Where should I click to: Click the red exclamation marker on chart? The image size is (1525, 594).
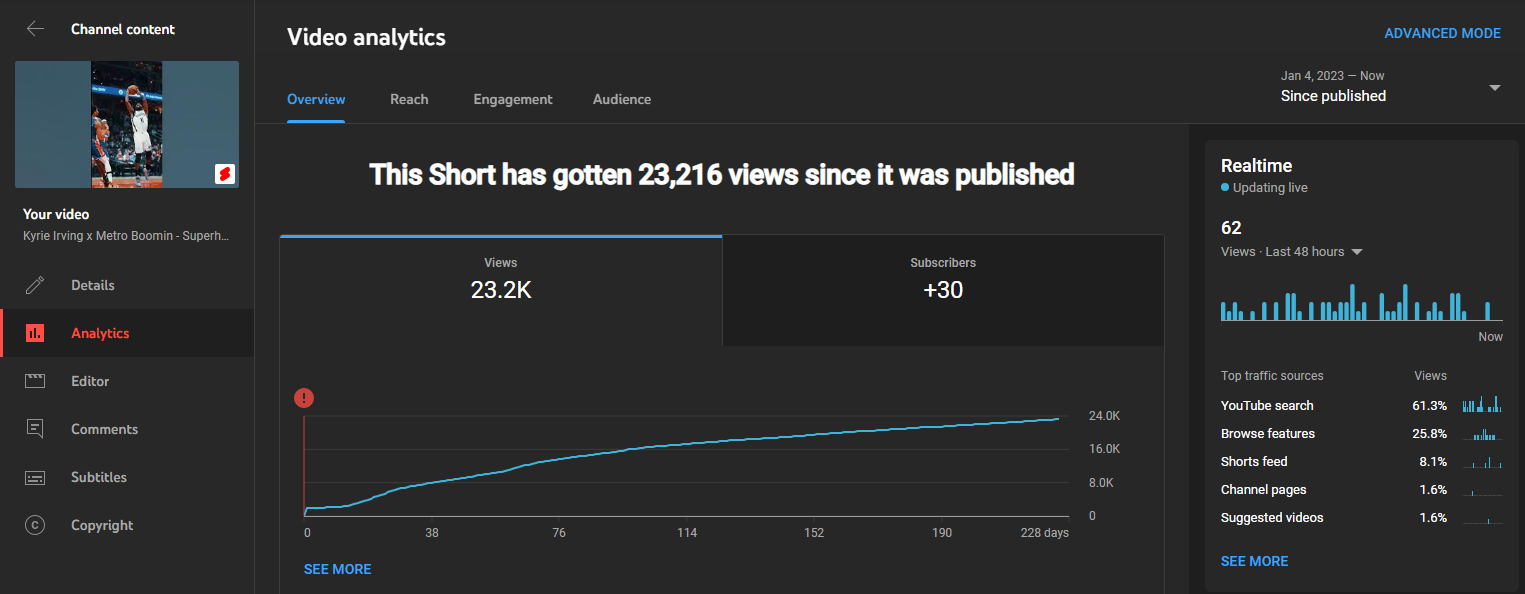click(304, 398)
